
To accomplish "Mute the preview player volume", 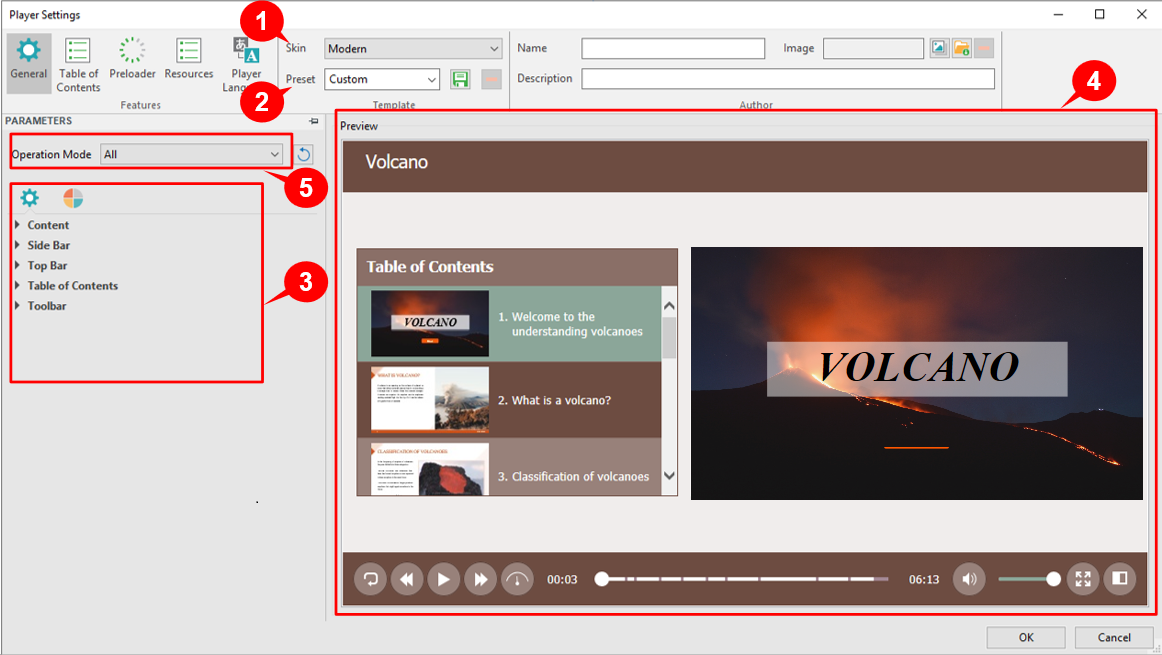I will click(x=969, y=579).
